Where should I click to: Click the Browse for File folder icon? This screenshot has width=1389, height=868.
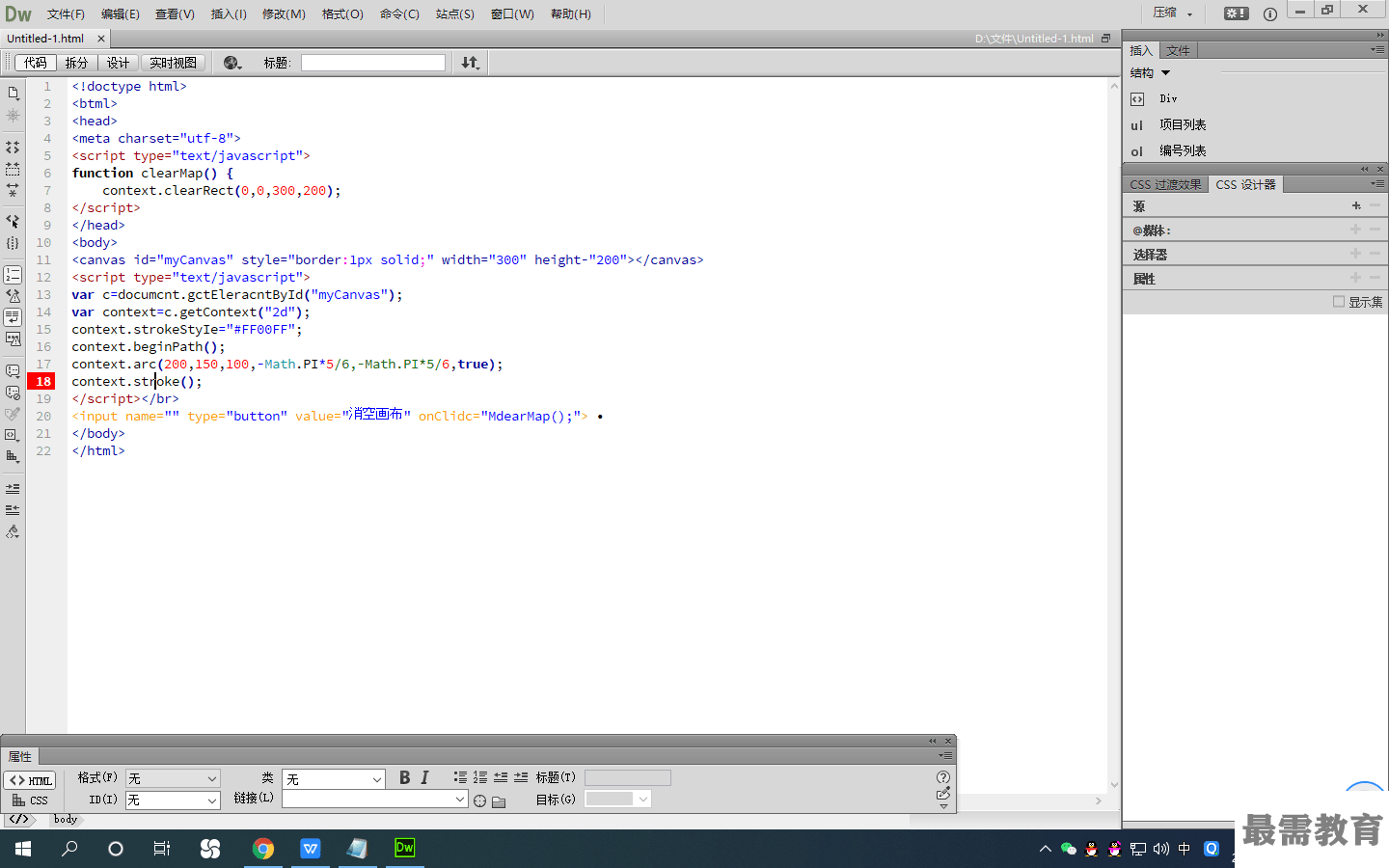click(x=499, y=801)
